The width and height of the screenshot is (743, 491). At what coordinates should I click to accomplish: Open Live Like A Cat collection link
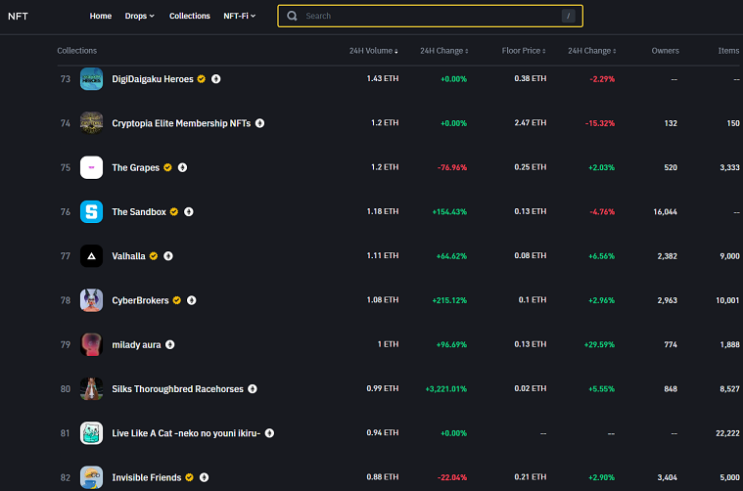pyautogui.click(x=186, y=433)
